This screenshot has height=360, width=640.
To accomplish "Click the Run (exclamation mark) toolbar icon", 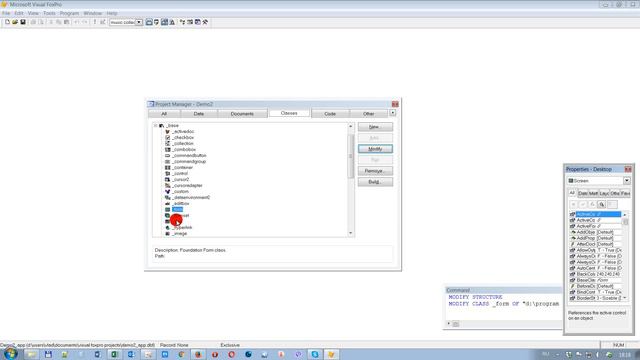I will click(x=95, y=22).
